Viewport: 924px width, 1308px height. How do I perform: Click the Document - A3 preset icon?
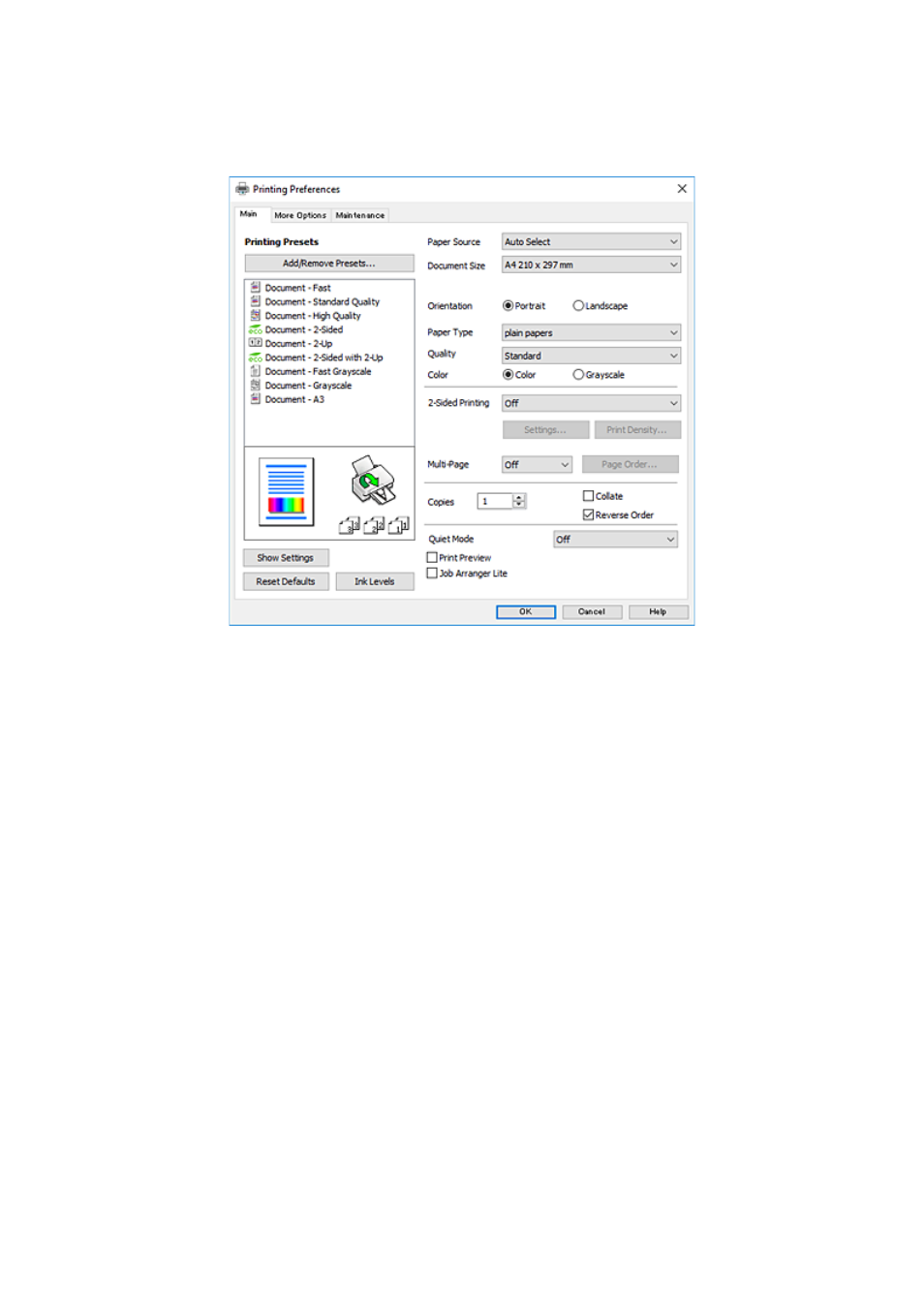pyautogui.click(x=255, y=399)
